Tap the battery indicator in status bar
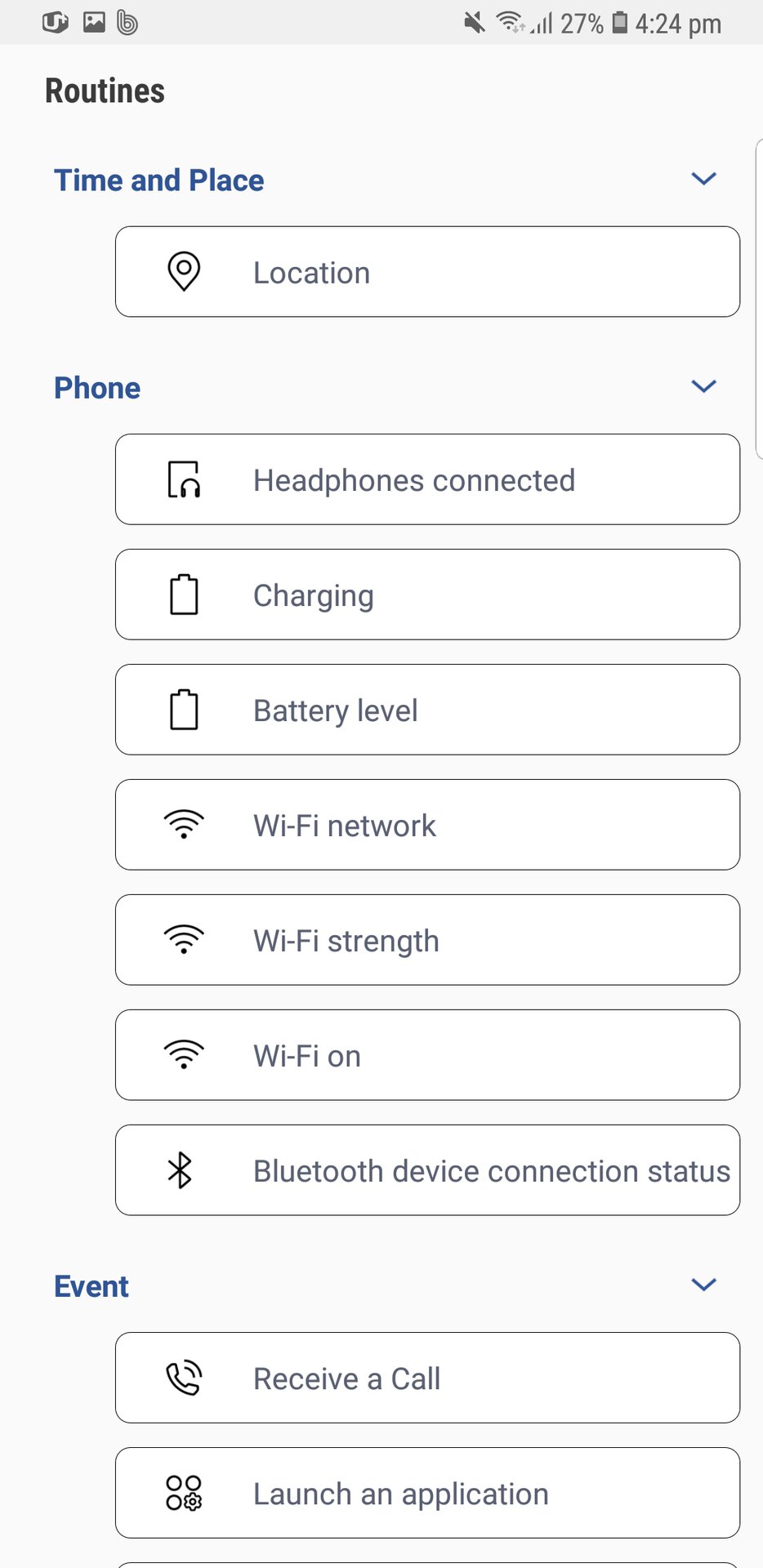Screen dimensions: 763x1568 point(620,23)
